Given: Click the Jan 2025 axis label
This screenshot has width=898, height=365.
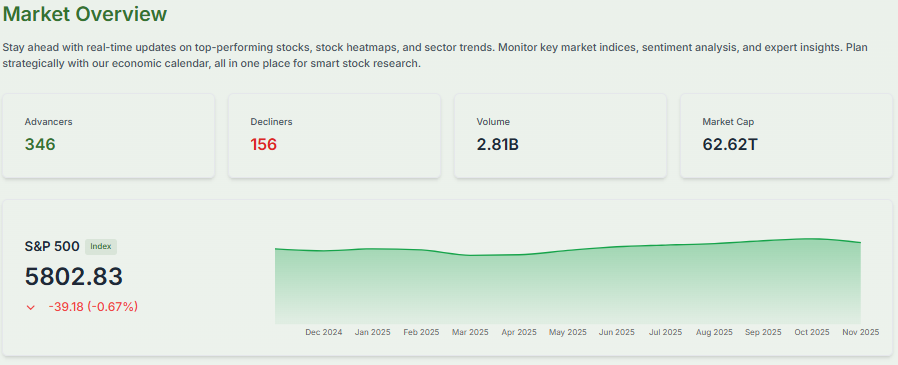Looking at the screenshot, I should coord(373,332).
